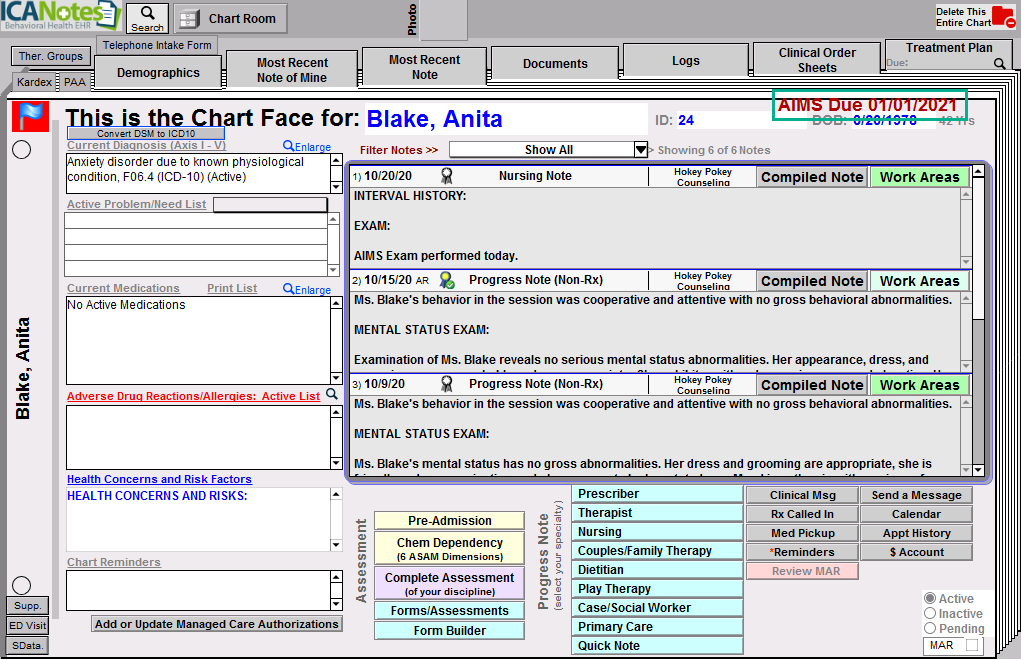This screenshot has height=660, width=1021.
Task: Click the Delete This Entire Chart folder icon
Action: click(x=1002, y=17)
